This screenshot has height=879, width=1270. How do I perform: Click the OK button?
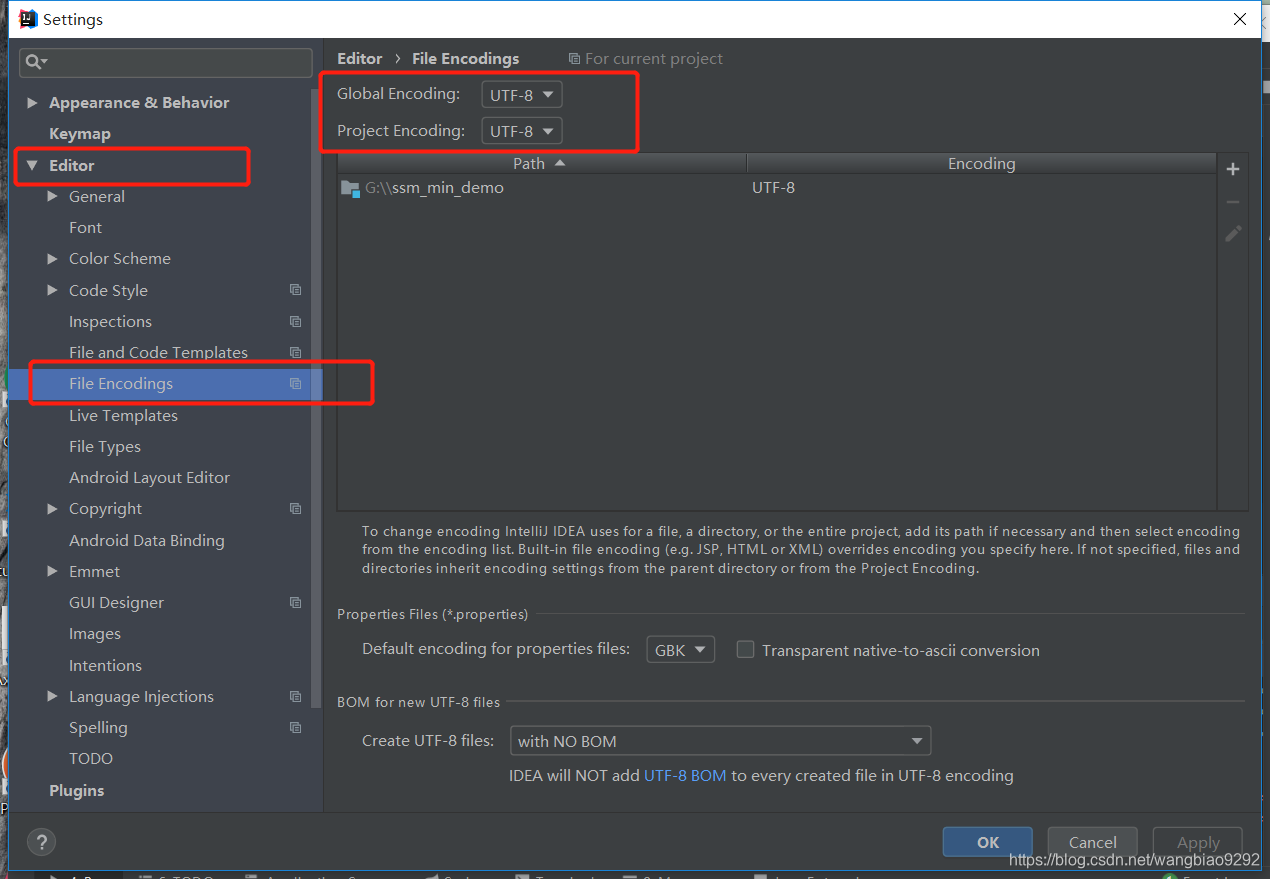988,842
